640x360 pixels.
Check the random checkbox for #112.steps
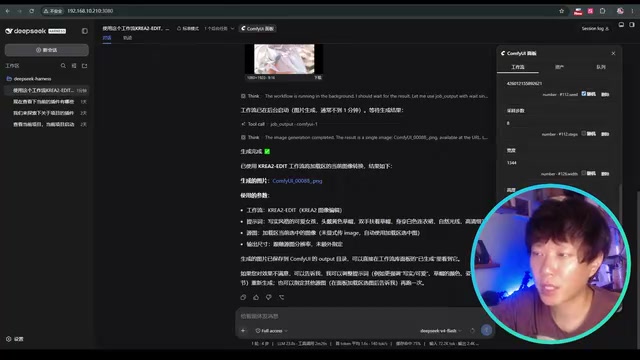point(584,133)
